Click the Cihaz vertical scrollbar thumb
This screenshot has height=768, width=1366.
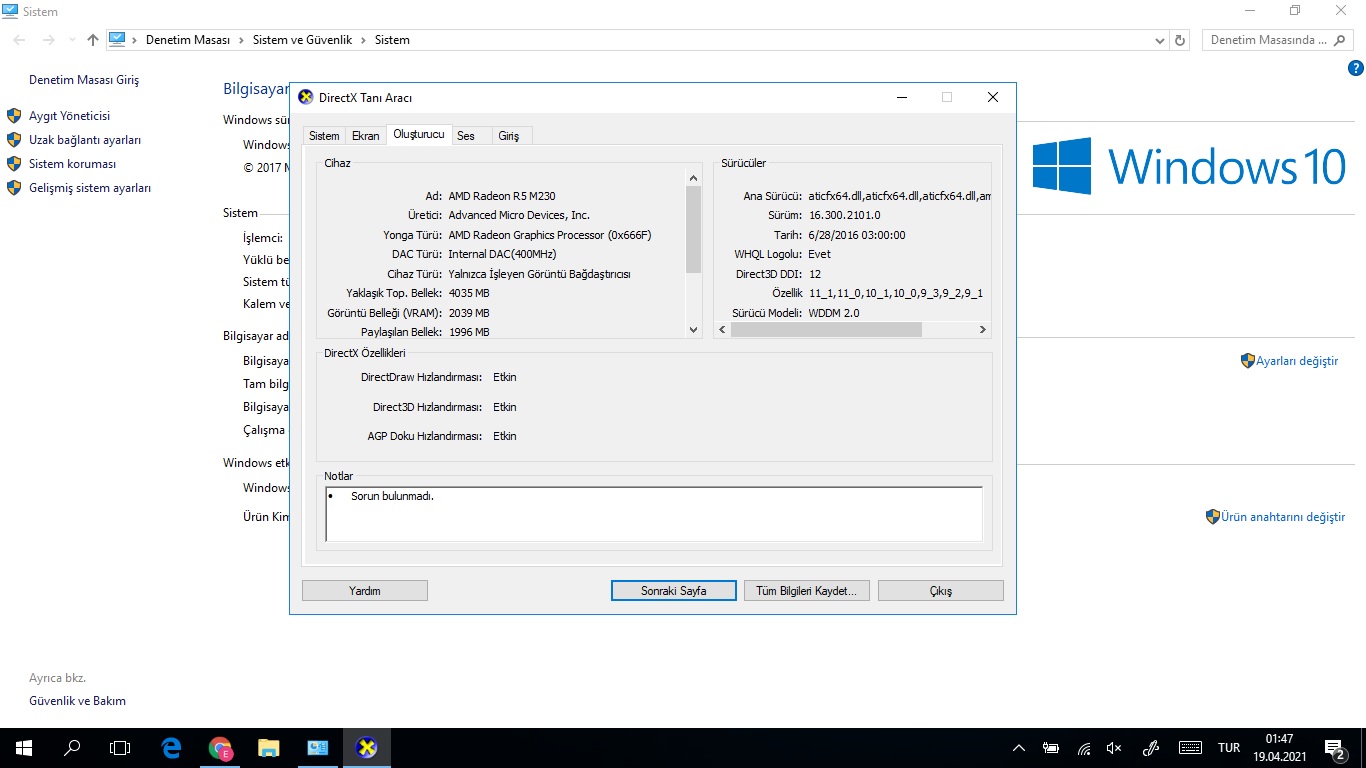pyautogui.click(x=694, y=229)
